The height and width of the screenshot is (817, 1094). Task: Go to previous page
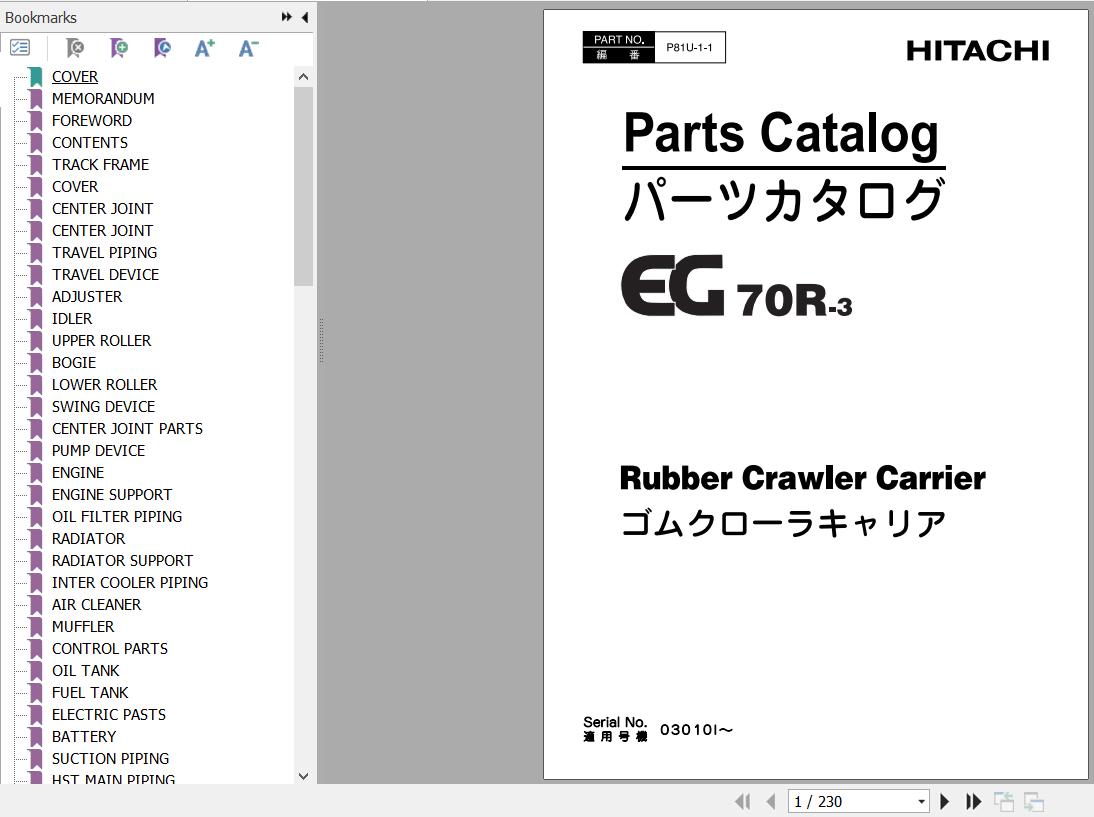[x=771, y=802]
